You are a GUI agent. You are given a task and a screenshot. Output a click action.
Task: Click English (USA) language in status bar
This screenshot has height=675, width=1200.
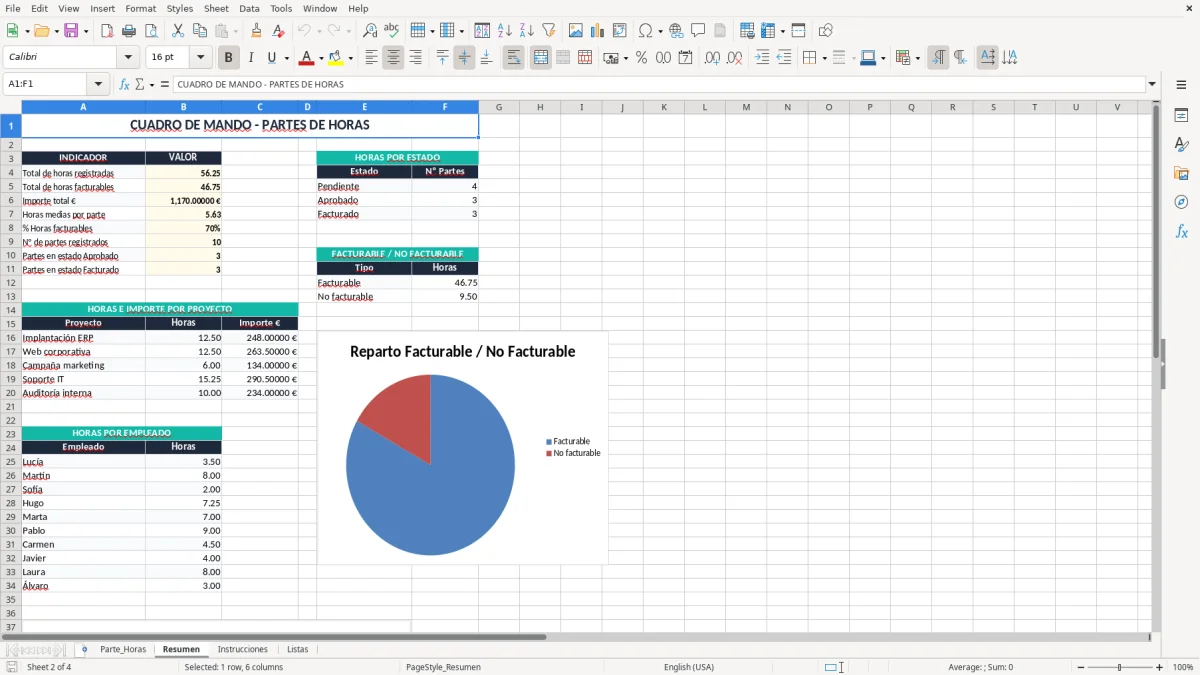689,667
